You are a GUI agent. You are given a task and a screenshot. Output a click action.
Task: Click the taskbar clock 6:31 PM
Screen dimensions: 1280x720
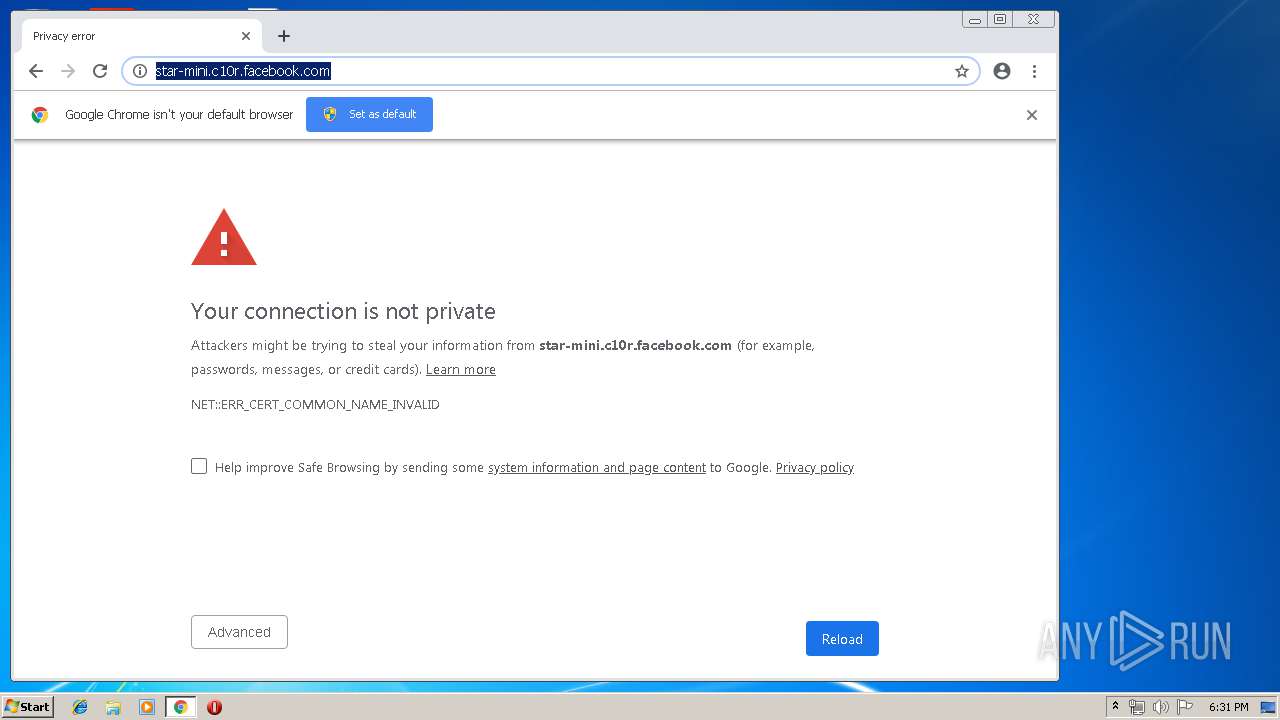[x=1228, y=707]
